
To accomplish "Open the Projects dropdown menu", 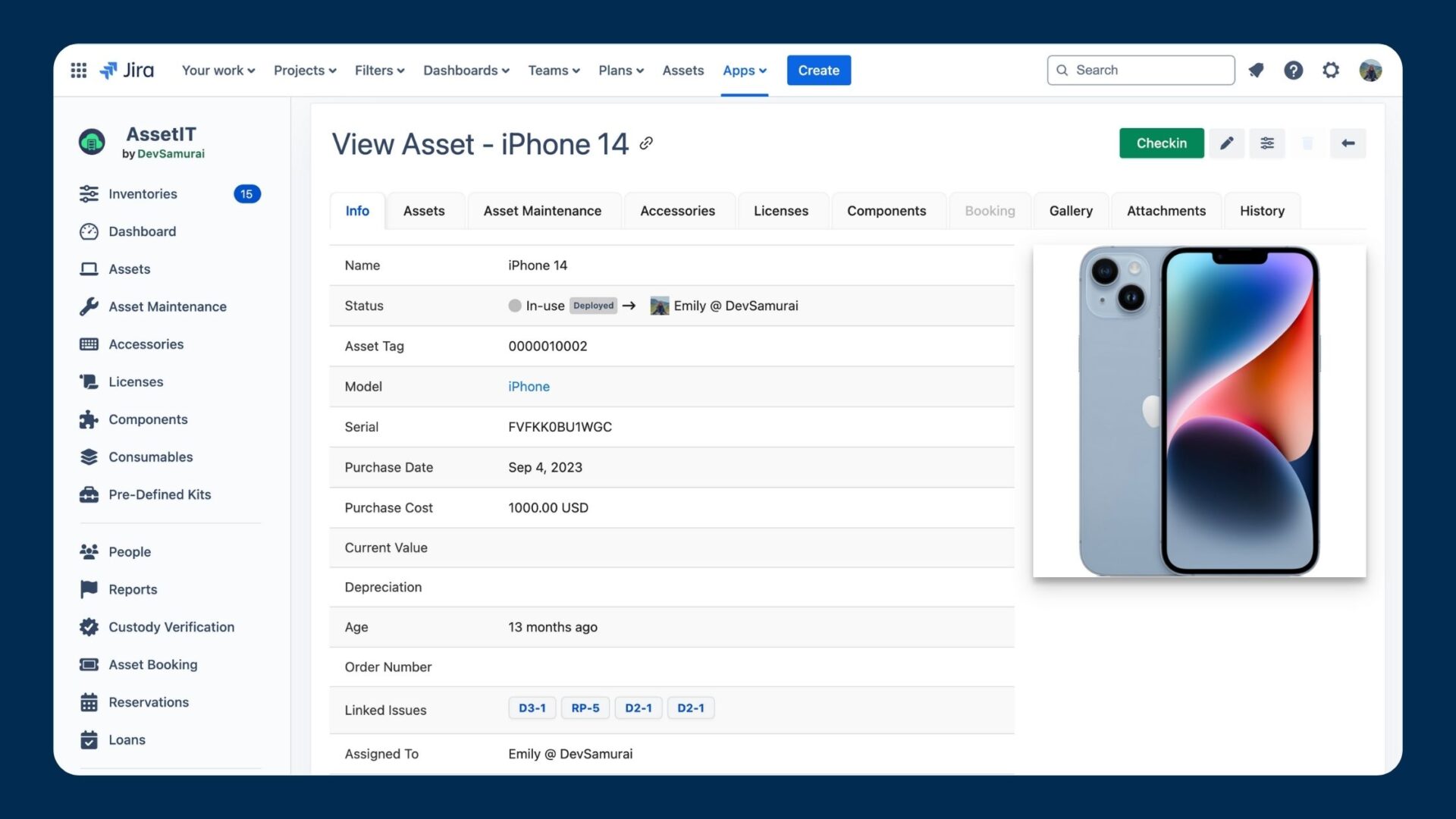I will [303, 70].
